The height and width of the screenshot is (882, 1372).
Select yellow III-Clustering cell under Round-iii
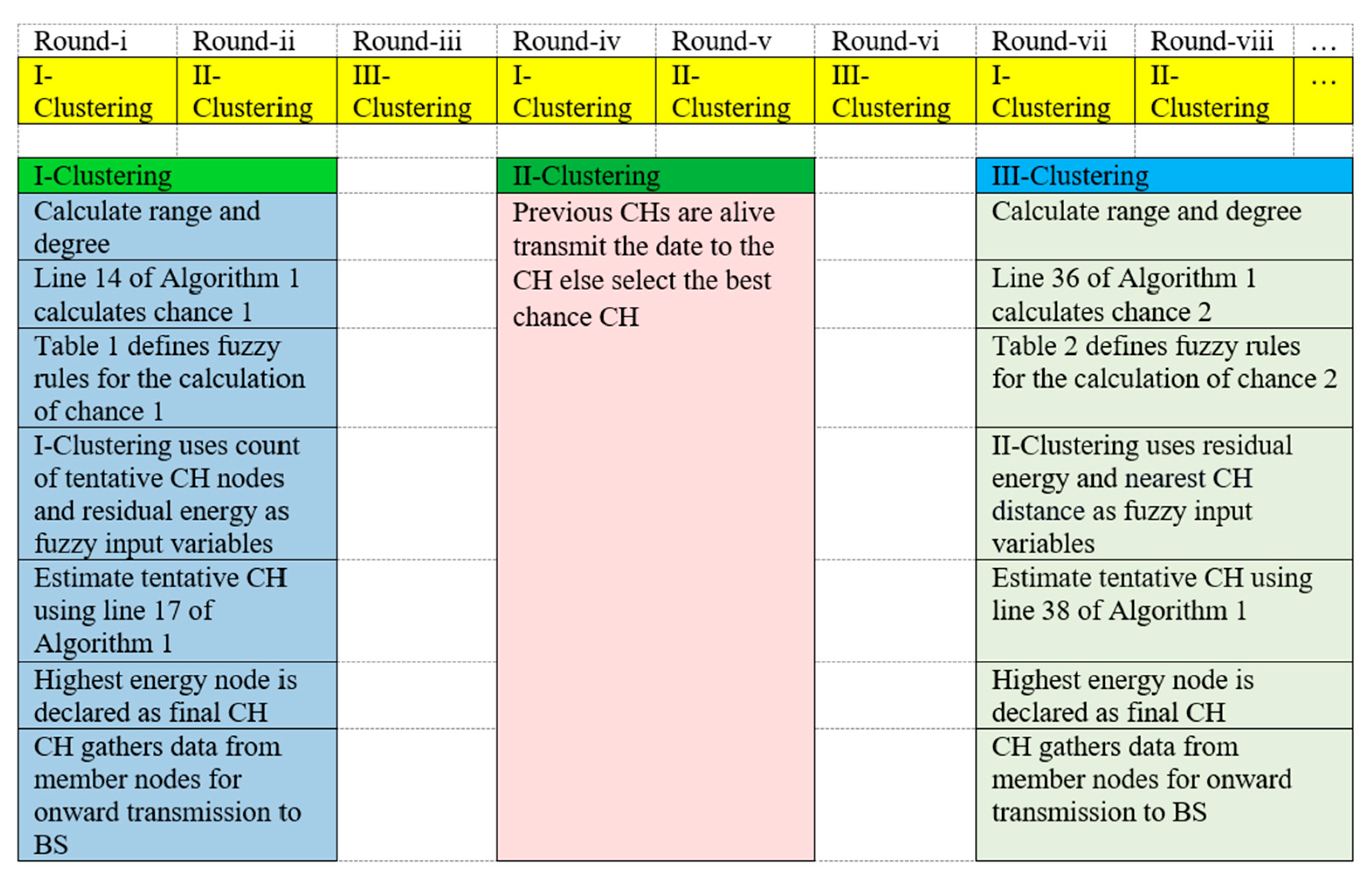(x=417, y=91)
